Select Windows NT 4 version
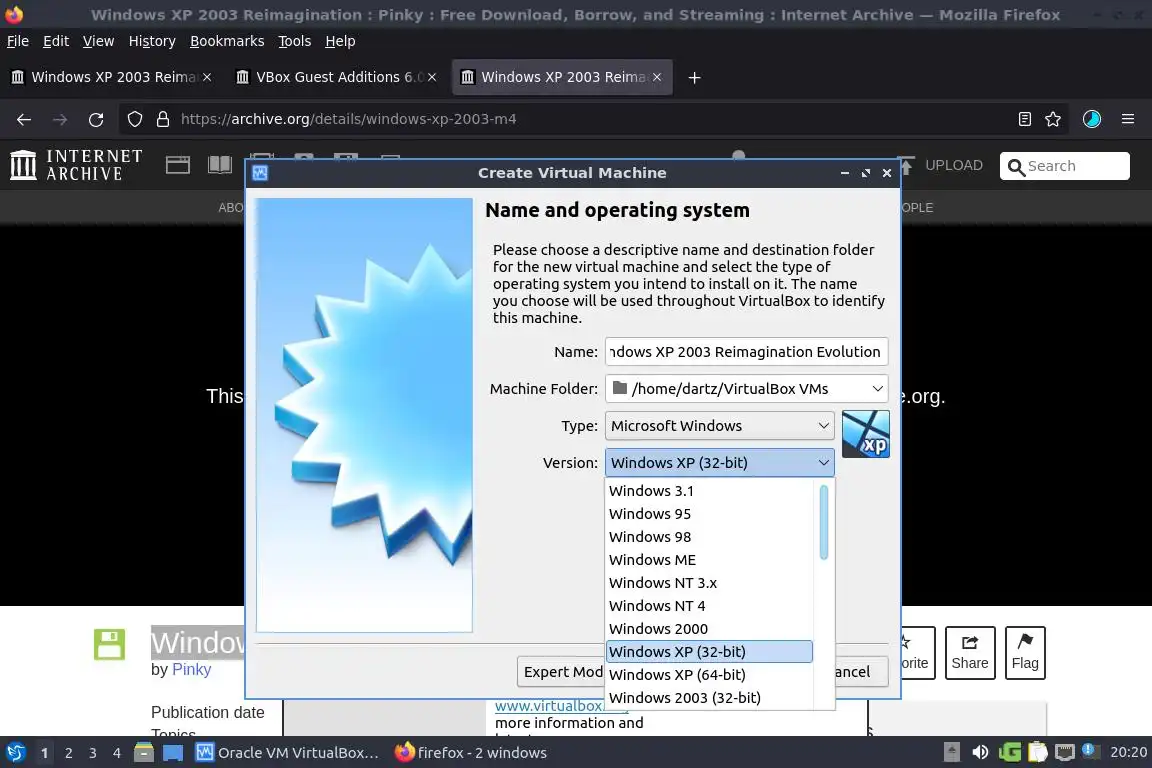This screenshot has height=768, width=1152. (710, 606)
